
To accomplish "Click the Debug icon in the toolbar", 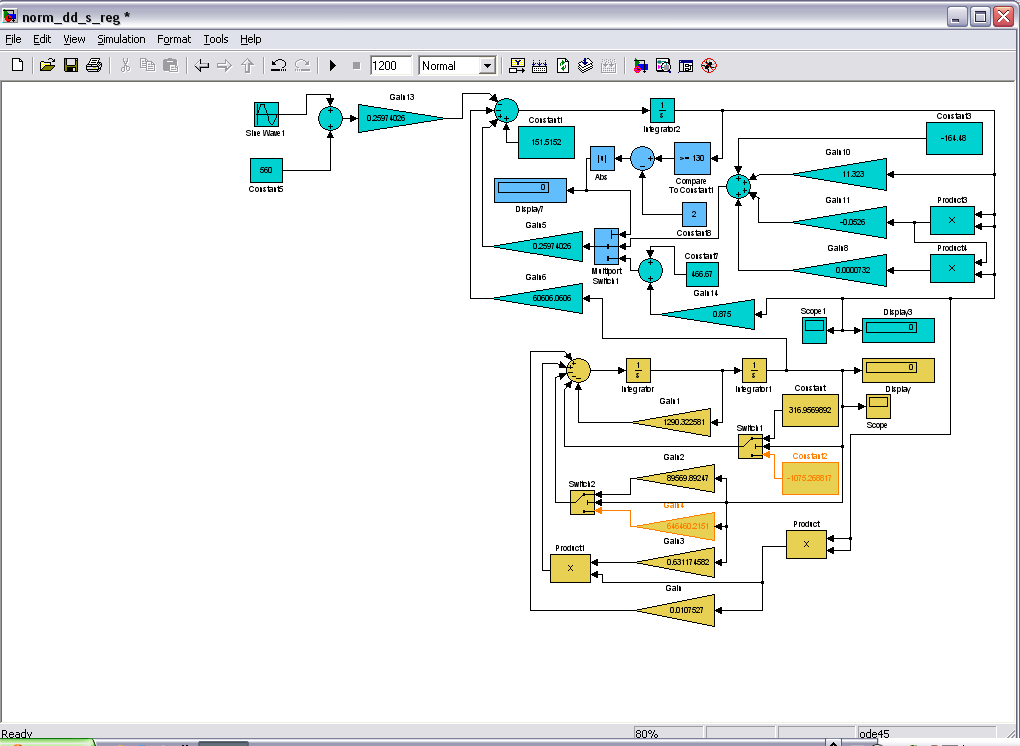I will tap(709, 66).
